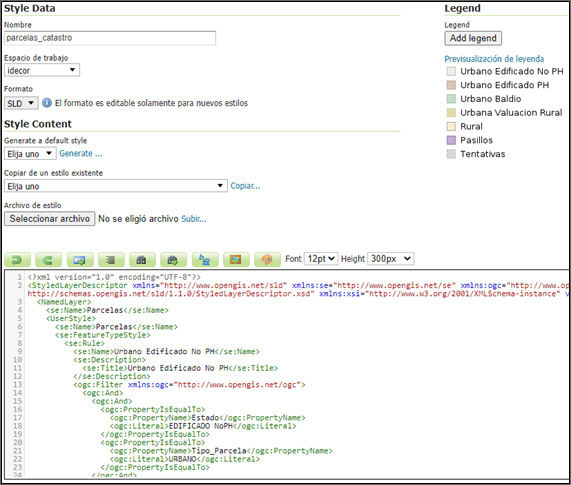571x485 pixels.
Task: Click the Pasillos purple legend swatch
Action: (x=451, y=140)
